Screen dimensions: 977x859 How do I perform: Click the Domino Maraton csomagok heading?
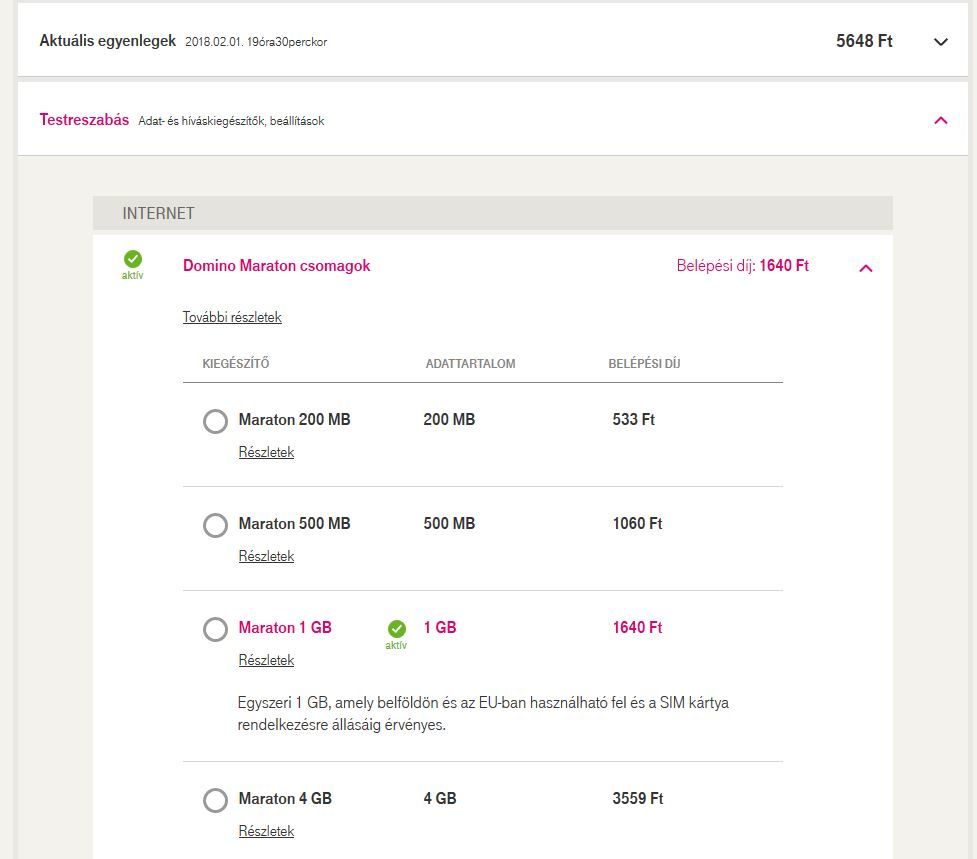tap(276, 266)
